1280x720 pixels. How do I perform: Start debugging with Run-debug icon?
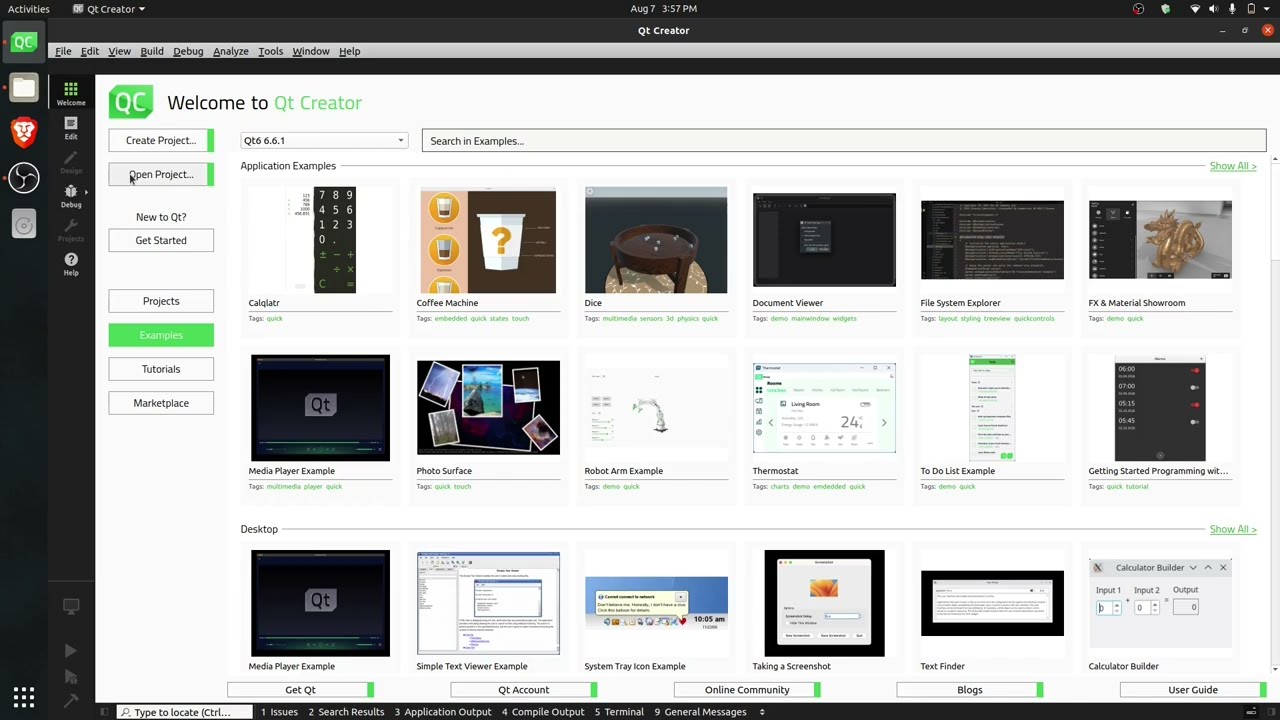click(70, 677)
